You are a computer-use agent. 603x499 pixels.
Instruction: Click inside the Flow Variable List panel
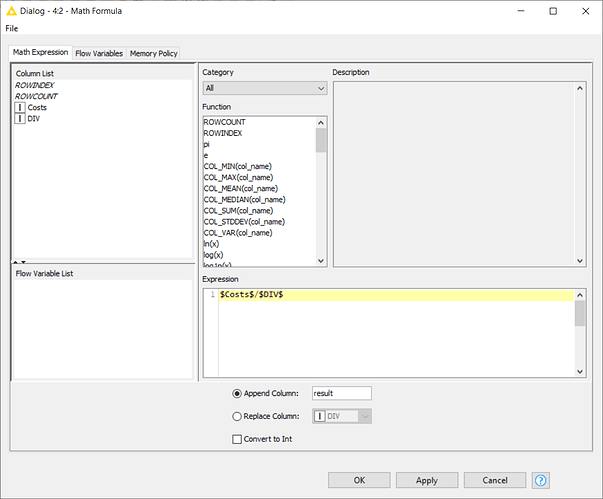102,329
